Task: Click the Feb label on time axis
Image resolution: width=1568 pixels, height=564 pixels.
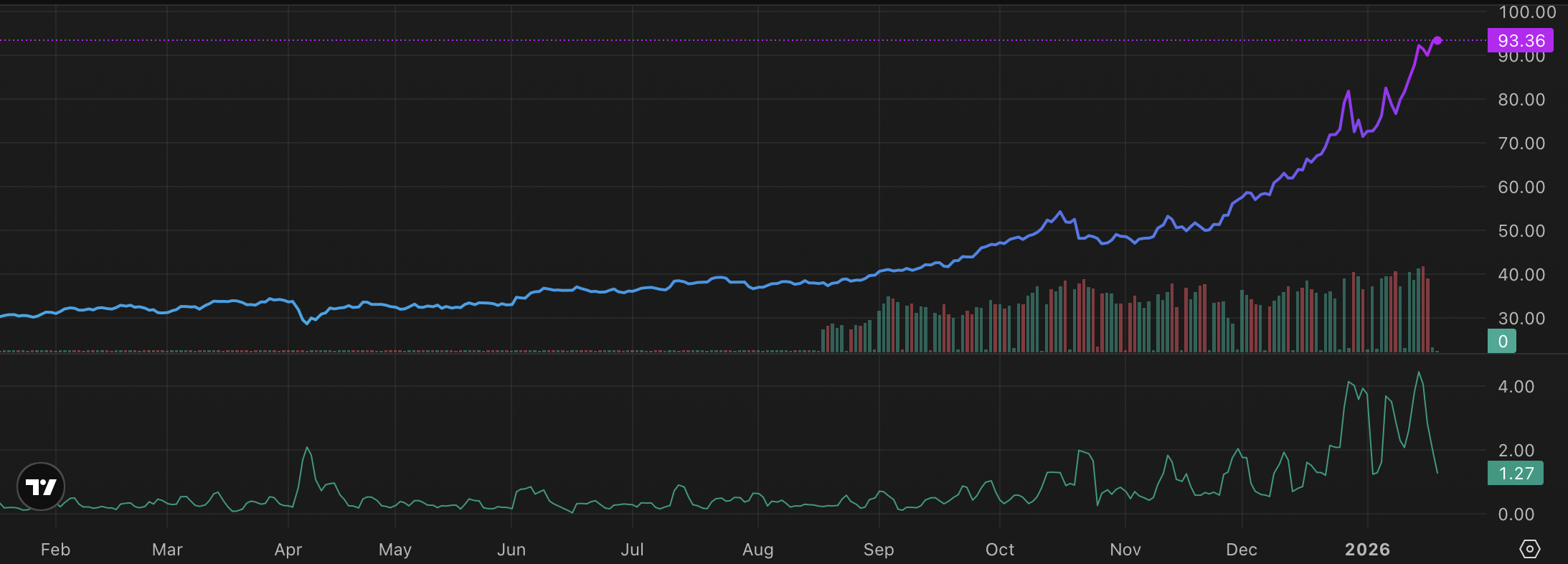Action: 55,550
